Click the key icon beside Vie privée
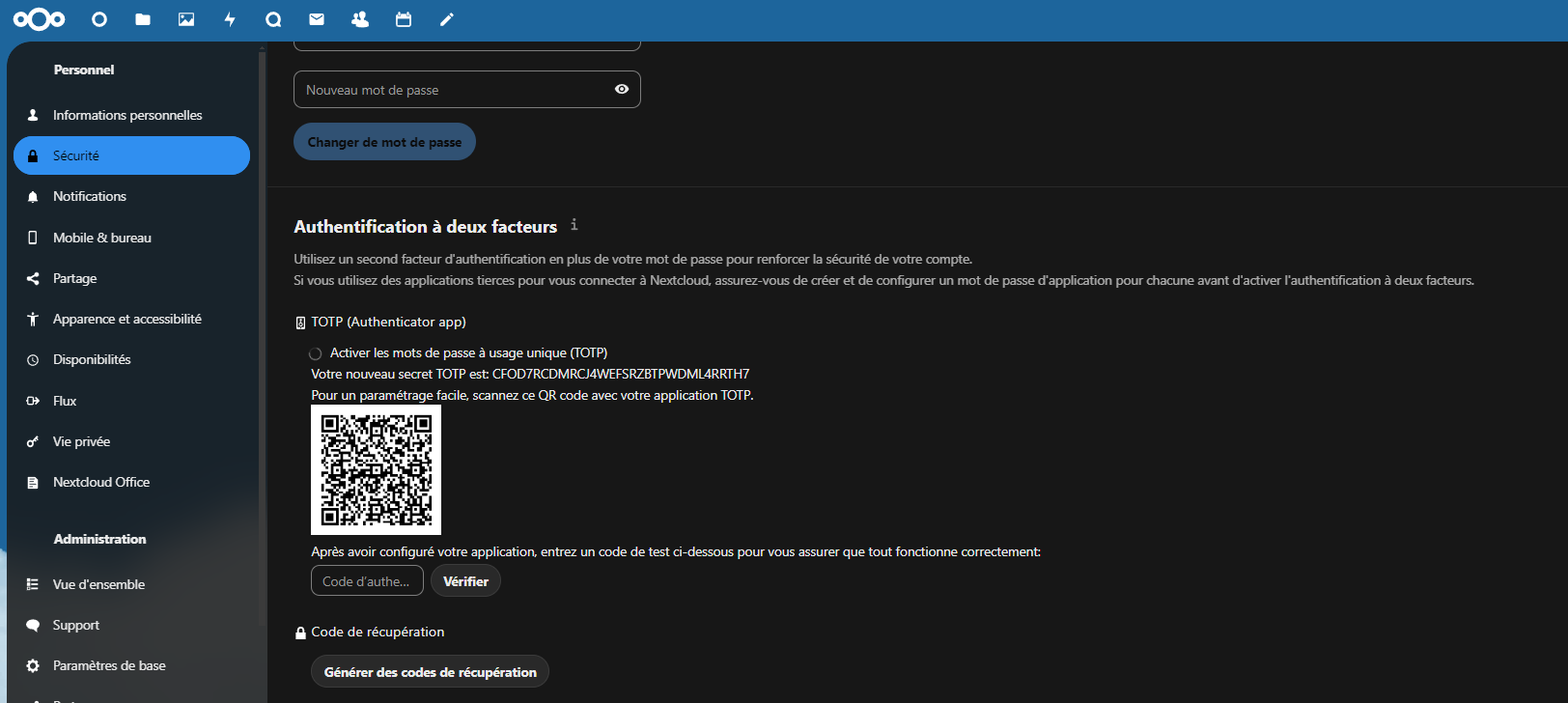This screenshot has width=1568, height=703. (x=33, y=441)
